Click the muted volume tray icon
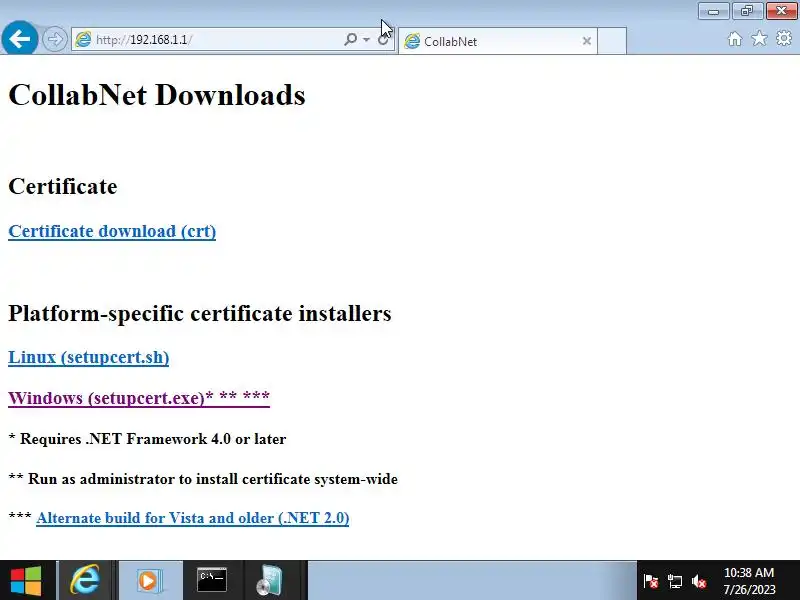The image size is (800, 600). 699,581
